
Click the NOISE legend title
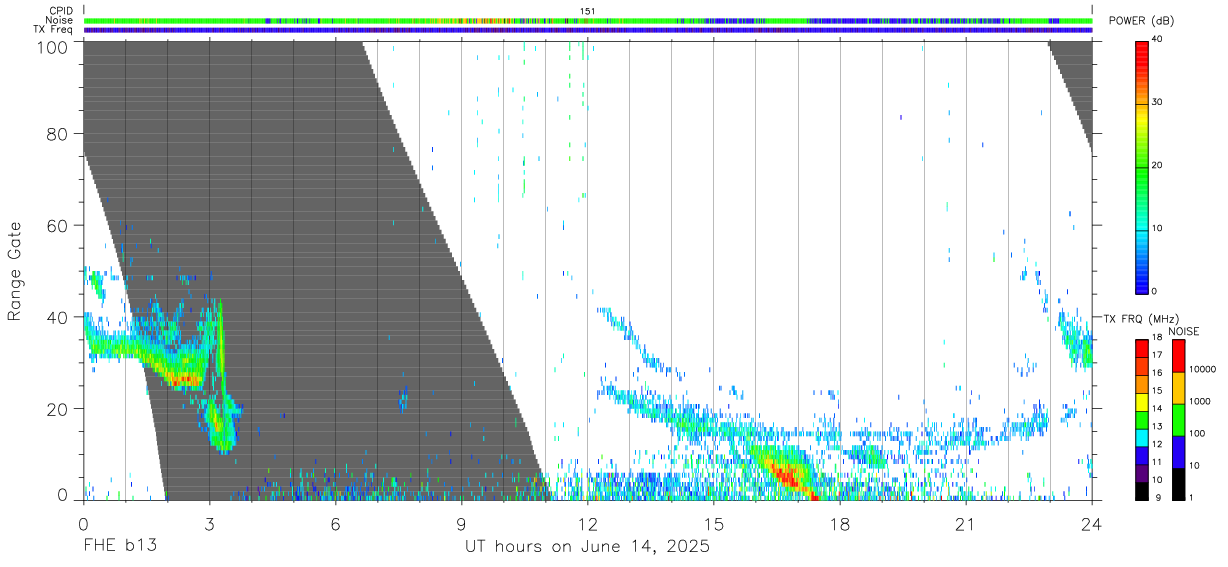tap(1184, 331)
